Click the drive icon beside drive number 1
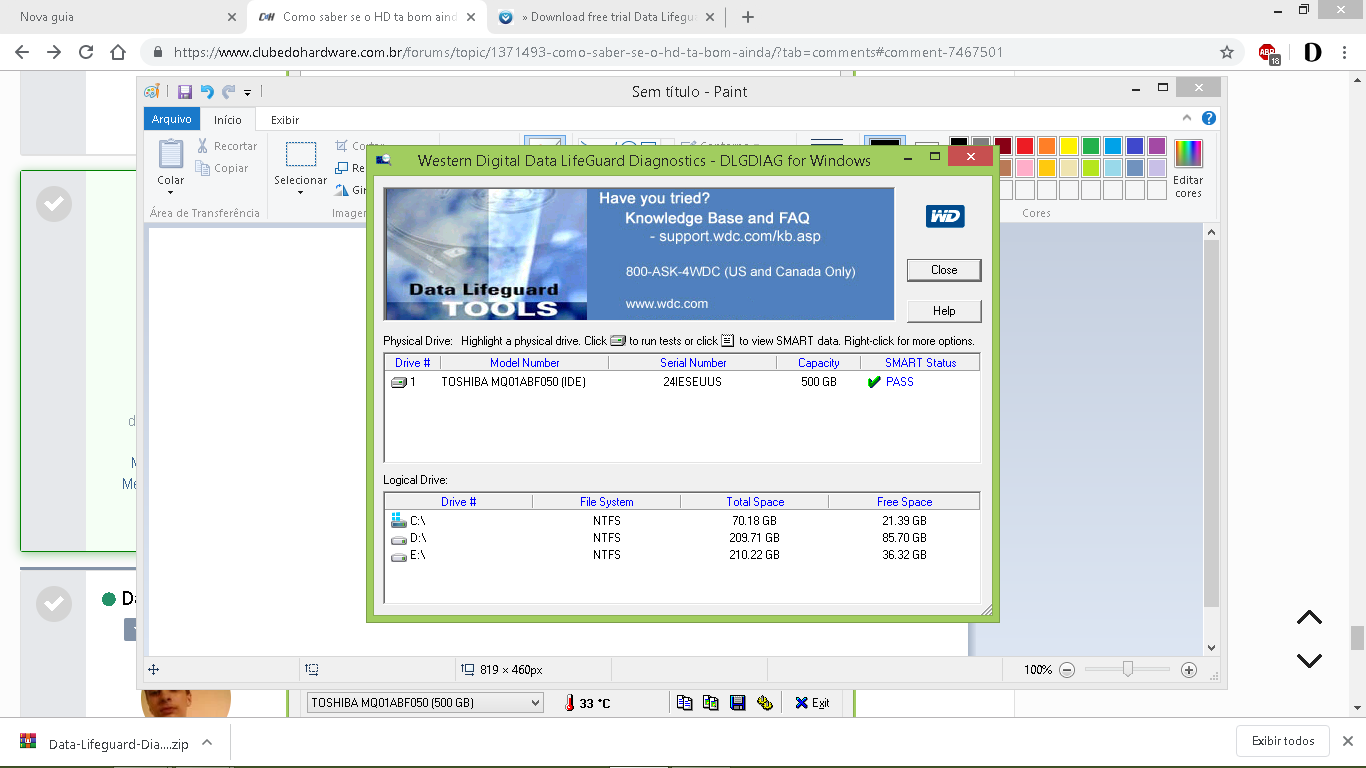This screenshot has width=1366, height=768. (398, 382)
